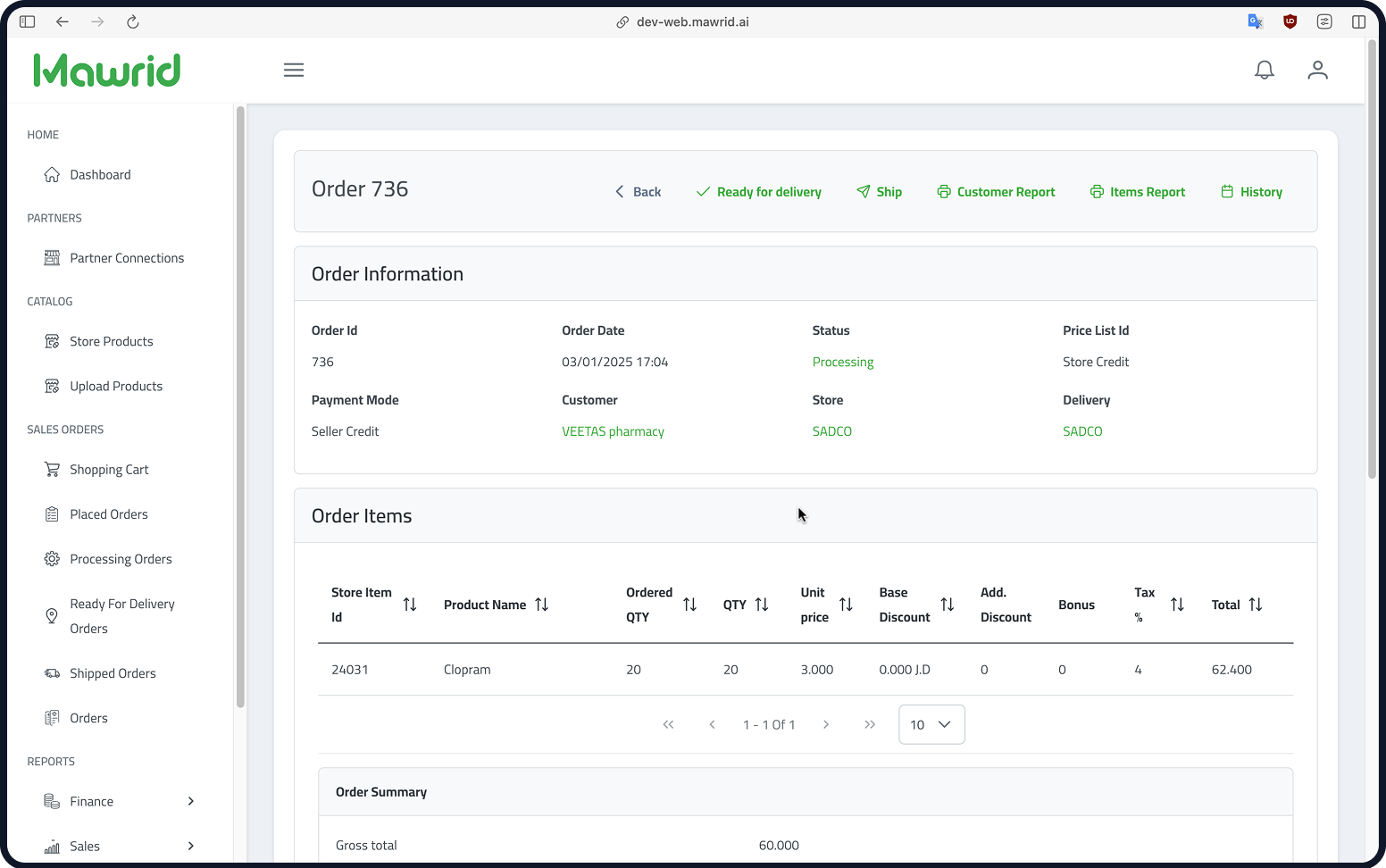Go to Shipped Orders page

[x=113, y=673]
